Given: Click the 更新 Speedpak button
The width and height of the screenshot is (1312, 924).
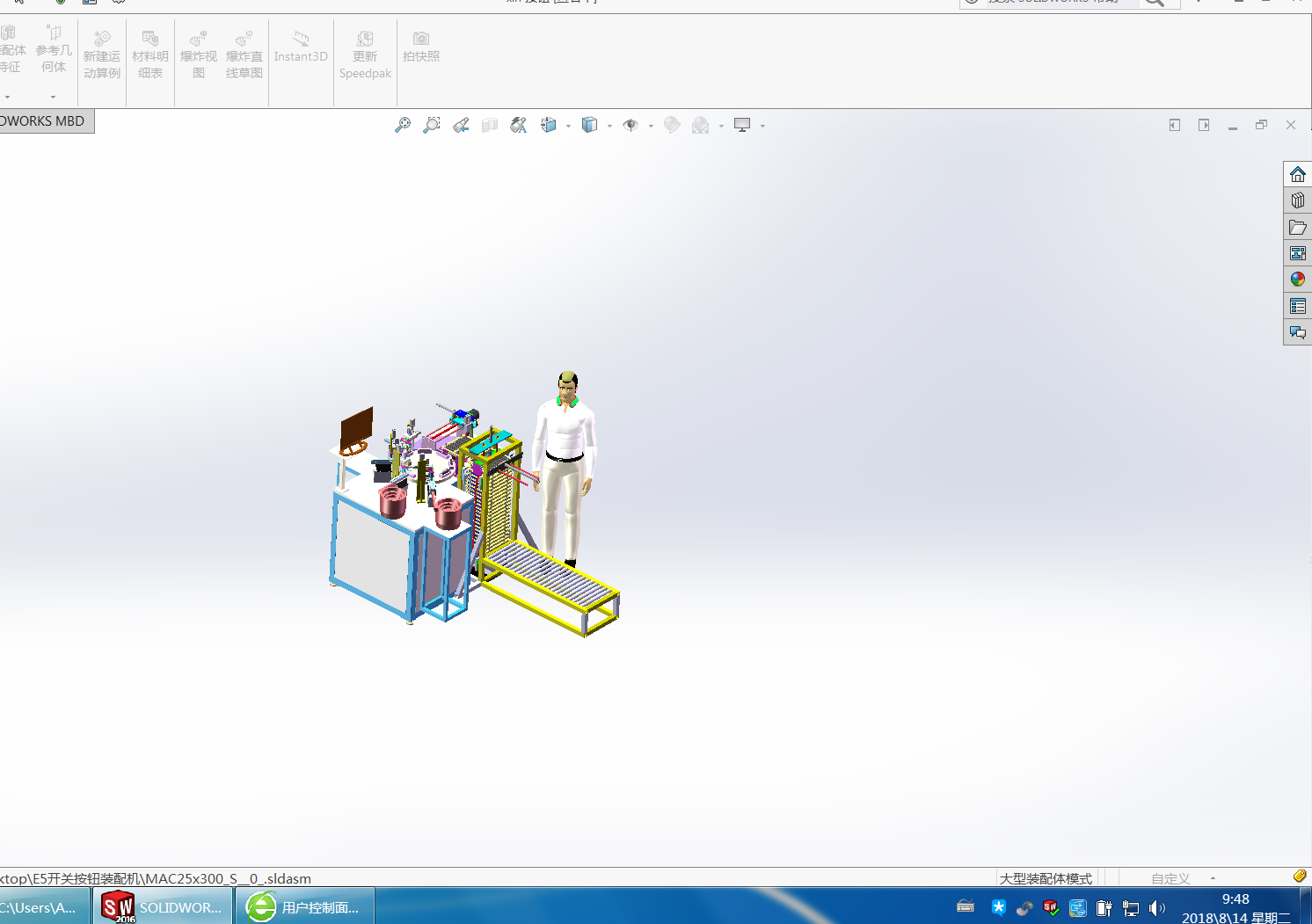Looking at the screenshot, I should (365, 55).
